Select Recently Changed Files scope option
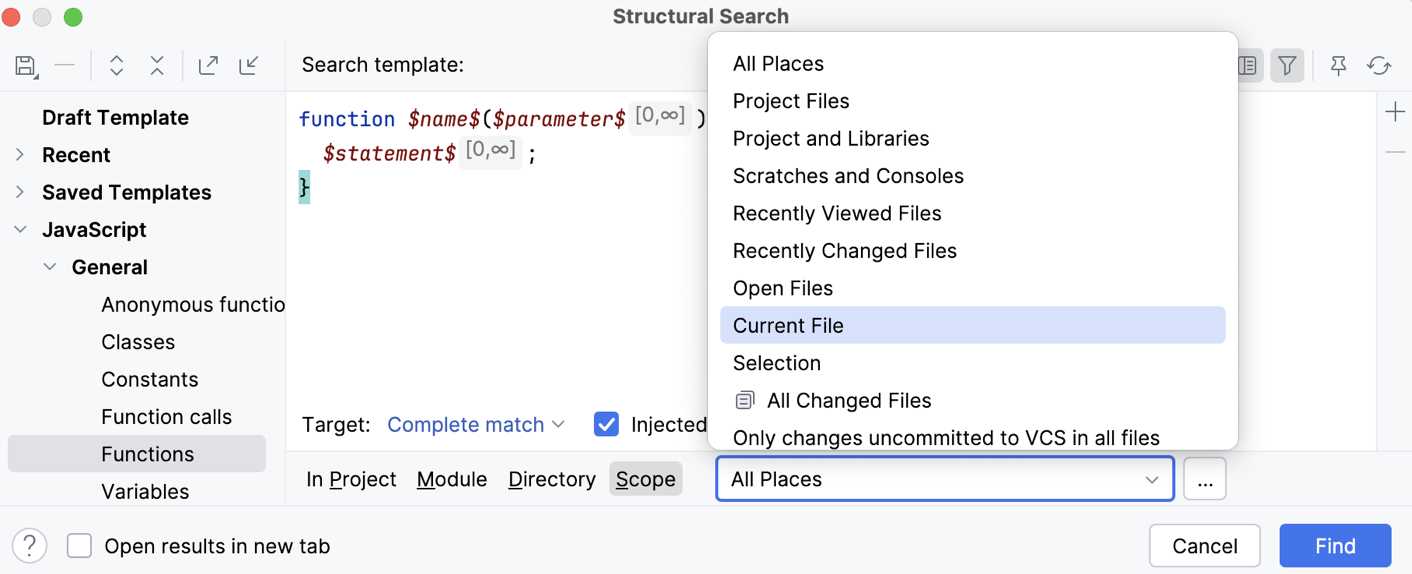The image size is (1412, 574). coord(844,251)
